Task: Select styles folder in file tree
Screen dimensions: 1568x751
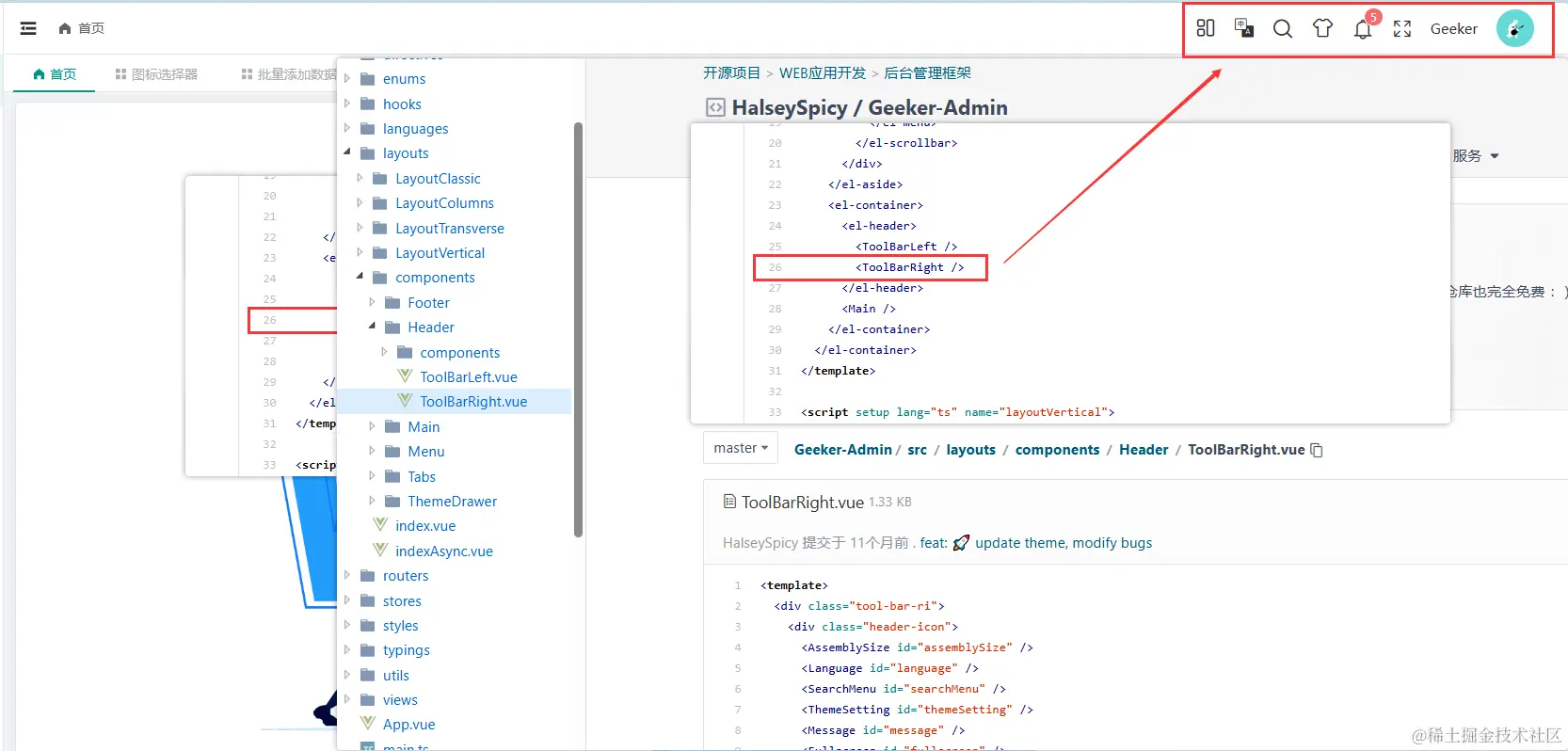Action: tap(400, 625)
